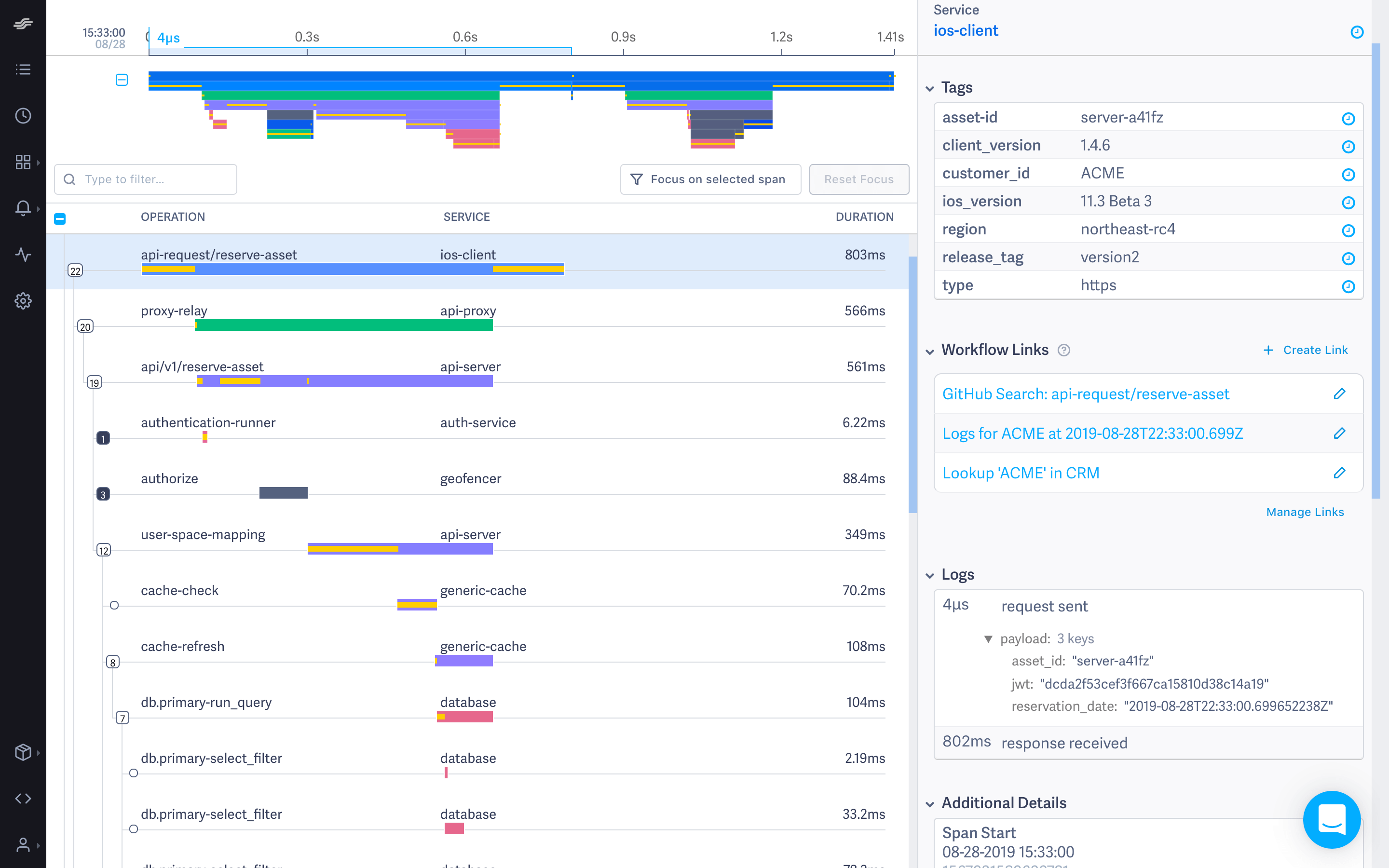Click the code brackets icon in sidebar
The width and height of the screenshot is (1389, 868).
(23, 798)
